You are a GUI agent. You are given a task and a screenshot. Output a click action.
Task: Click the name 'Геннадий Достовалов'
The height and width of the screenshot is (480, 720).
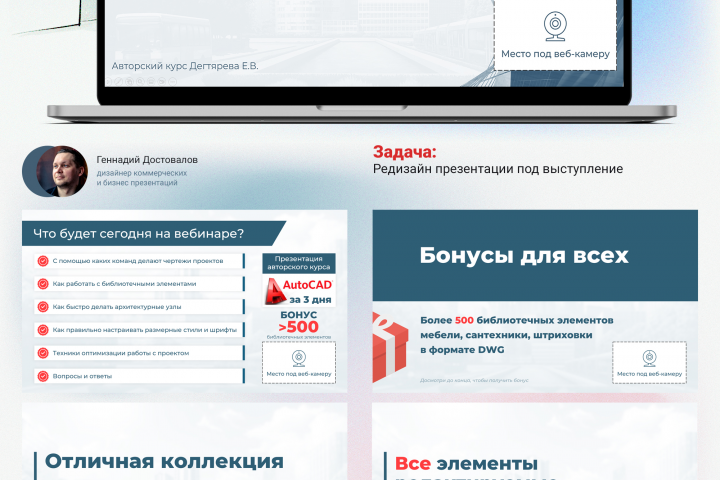[x=147, y=160]
